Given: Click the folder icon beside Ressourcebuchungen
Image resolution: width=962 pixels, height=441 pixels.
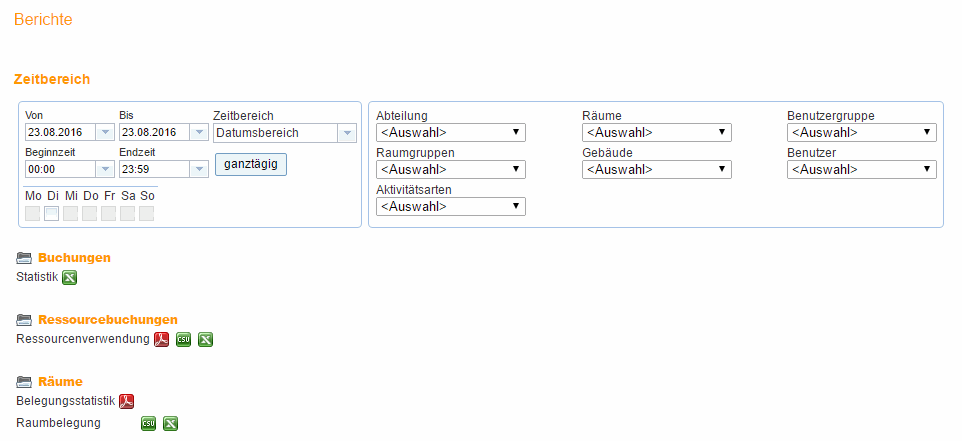Looking at the screenshot, I should point(24,320).
